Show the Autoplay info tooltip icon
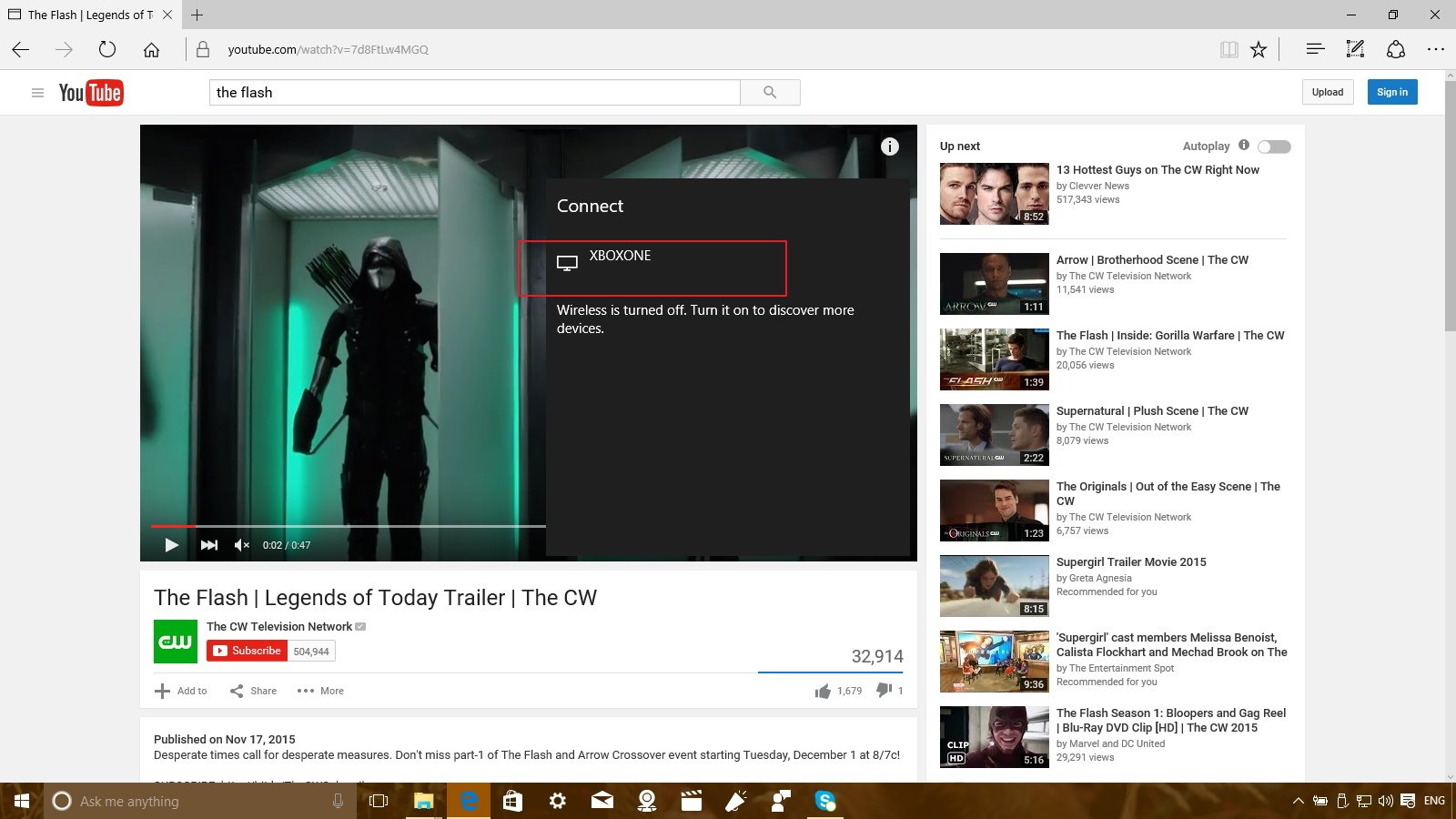 pos(1244,145)
